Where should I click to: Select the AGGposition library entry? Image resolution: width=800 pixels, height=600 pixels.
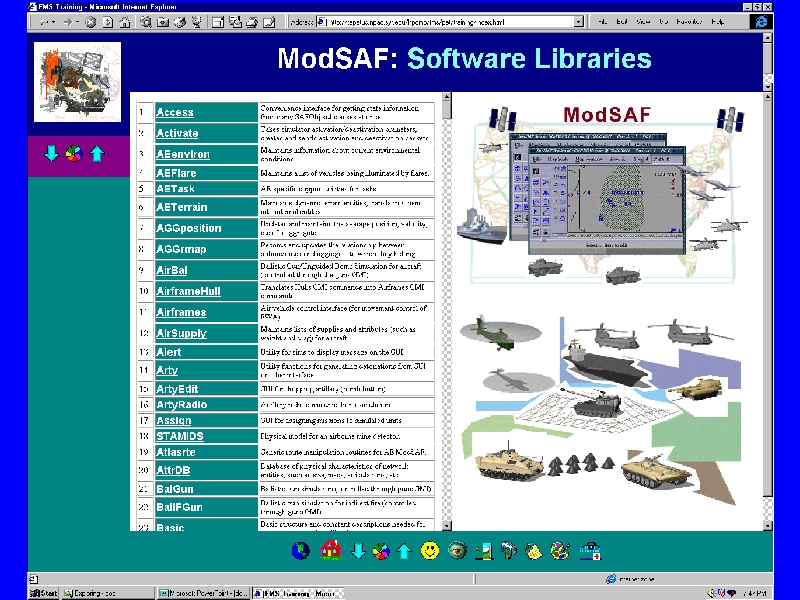click(188, 228)
